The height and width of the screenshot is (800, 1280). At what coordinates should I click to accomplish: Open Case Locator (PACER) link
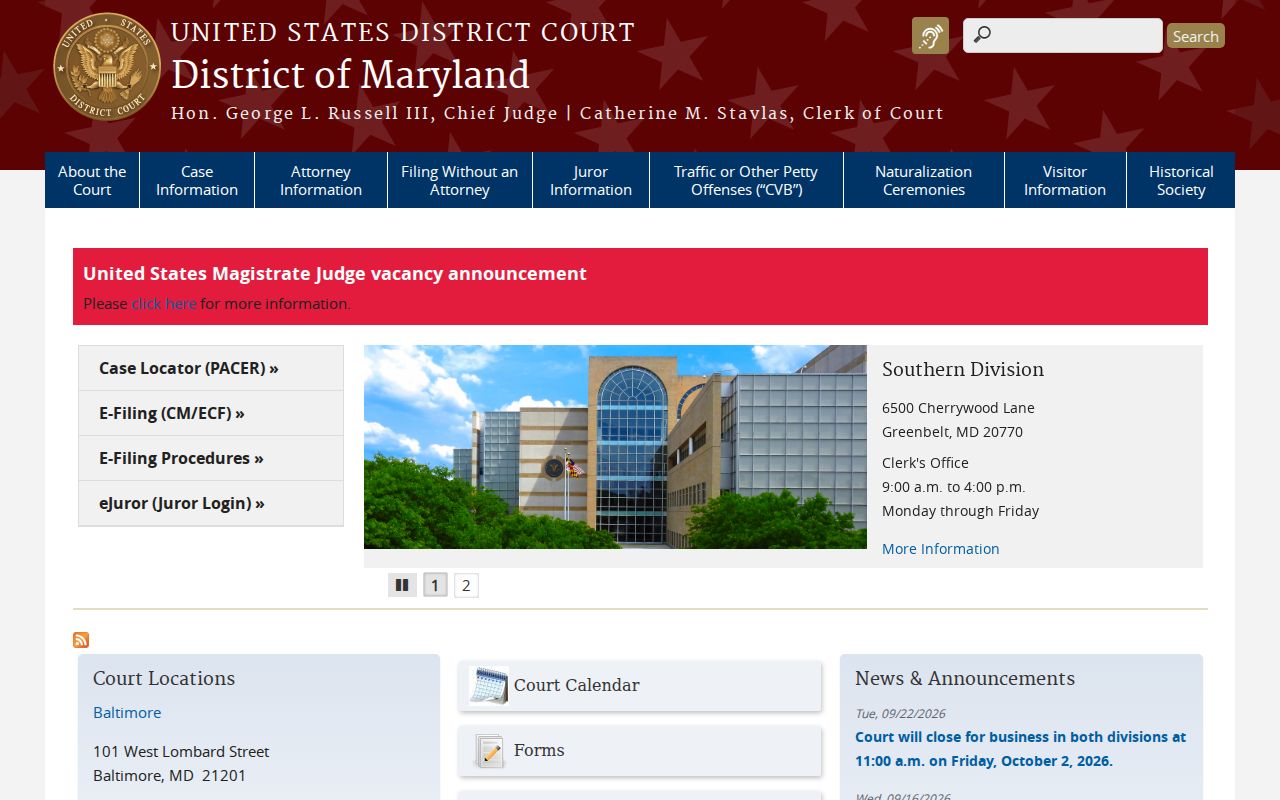(211, 368)
